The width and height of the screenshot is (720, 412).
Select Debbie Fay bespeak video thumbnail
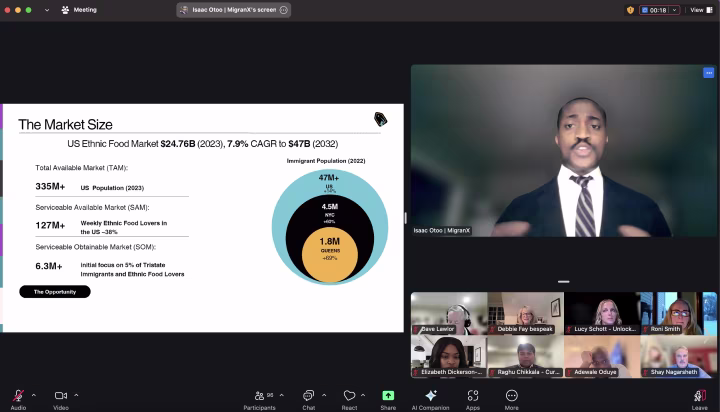[x=525, y=313]
